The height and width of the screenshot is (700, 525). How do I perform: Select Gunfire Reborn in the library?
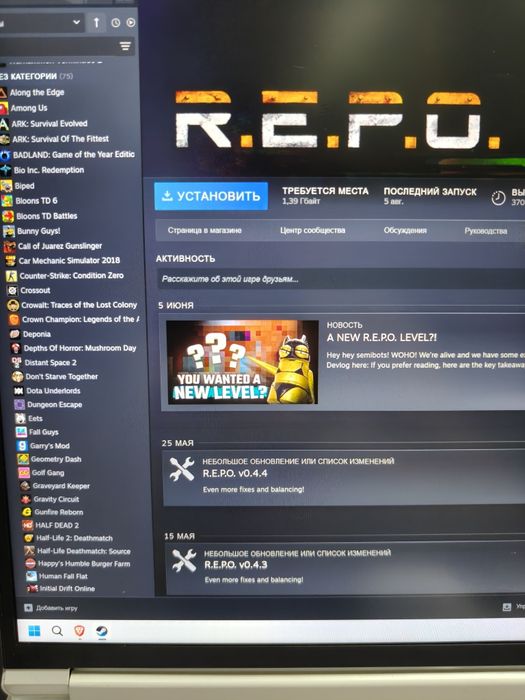58,512
